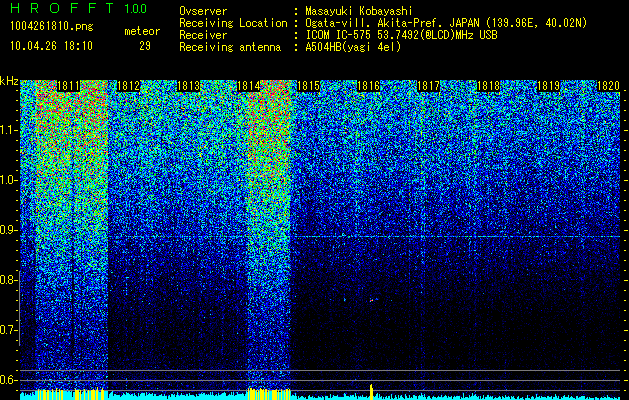This screenshot has height=400, width=629.
Task: Click the 1815 time marker
Action: coord(308,86)
